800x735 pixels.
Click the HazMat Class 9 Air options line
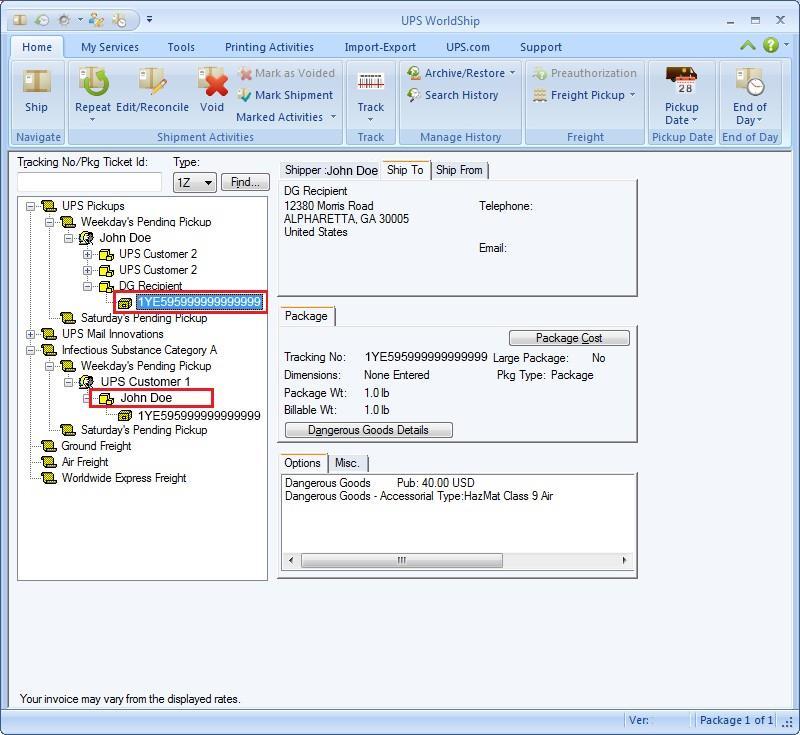tap(419, 496)
